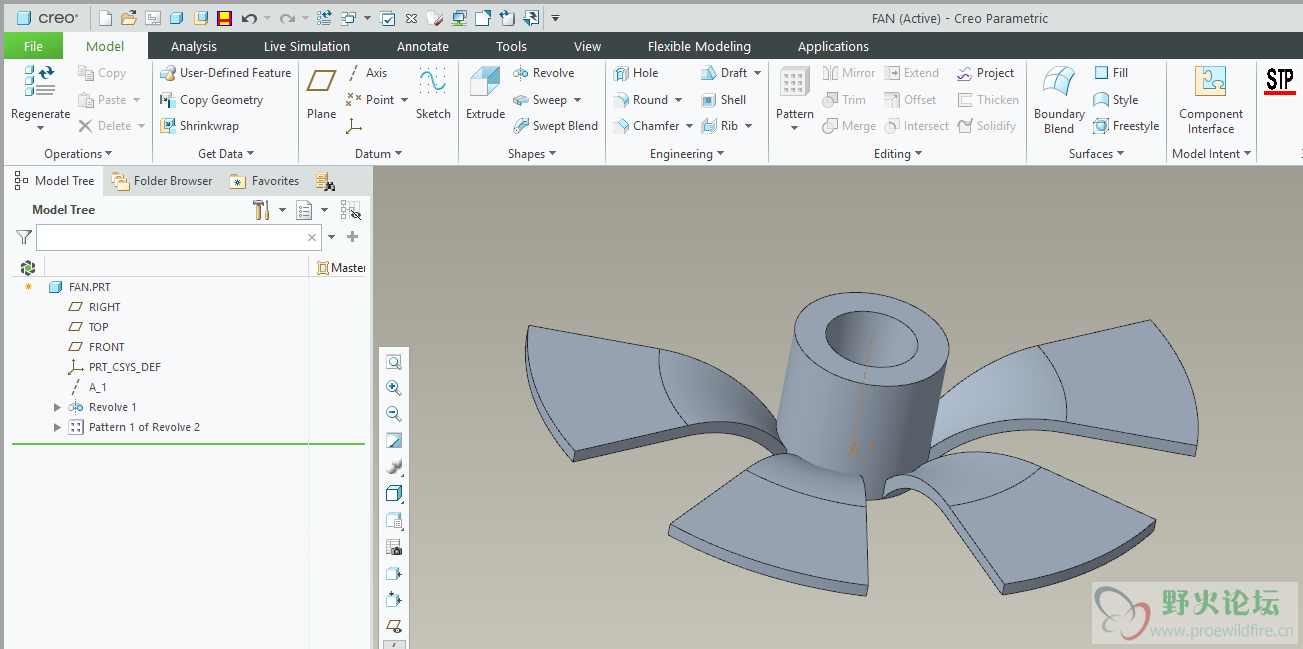Screen dimensions: 1303x649
Task: Start a new Sketch
Action: point(433,93)
